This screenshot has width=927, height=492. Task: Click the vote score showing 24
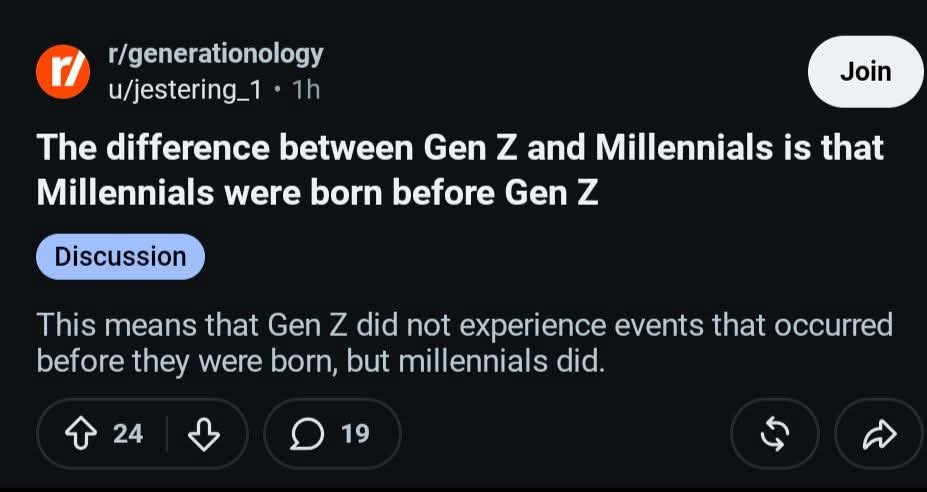pos(128,435)
